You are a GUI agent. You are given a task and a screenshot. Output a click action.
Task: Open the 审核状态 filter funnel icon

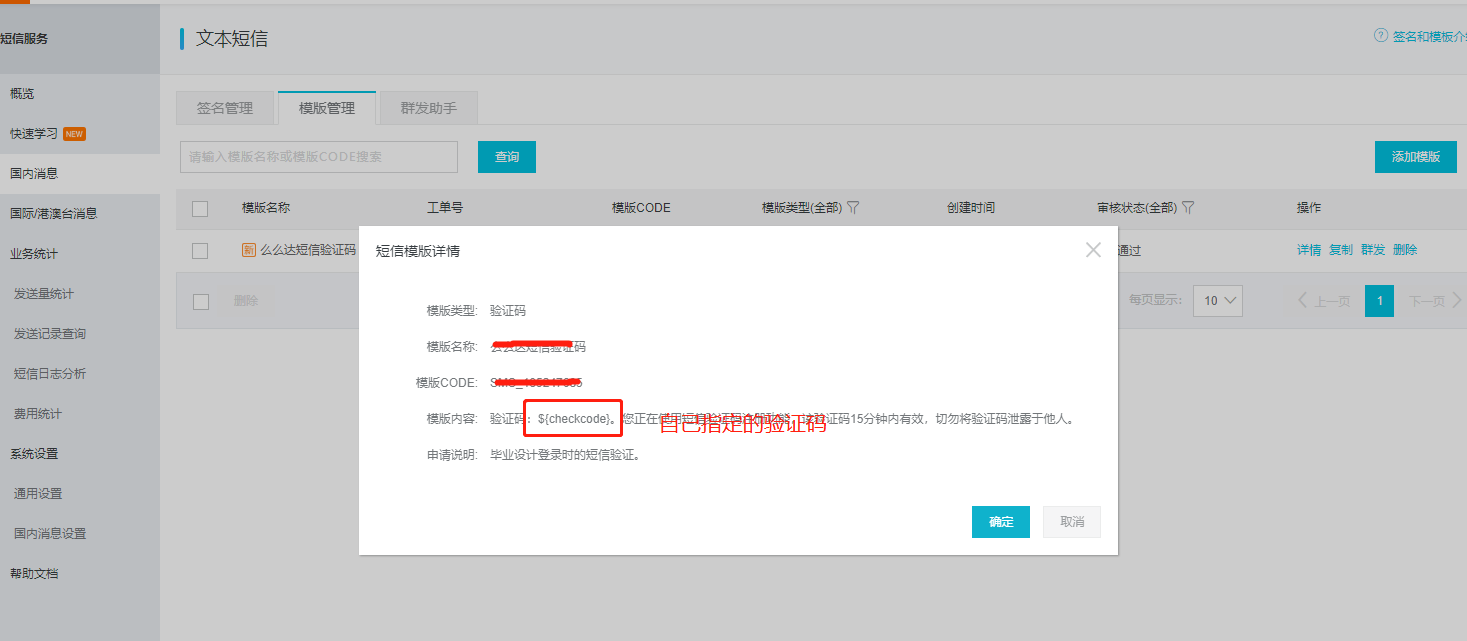[x=1188, y=208]
